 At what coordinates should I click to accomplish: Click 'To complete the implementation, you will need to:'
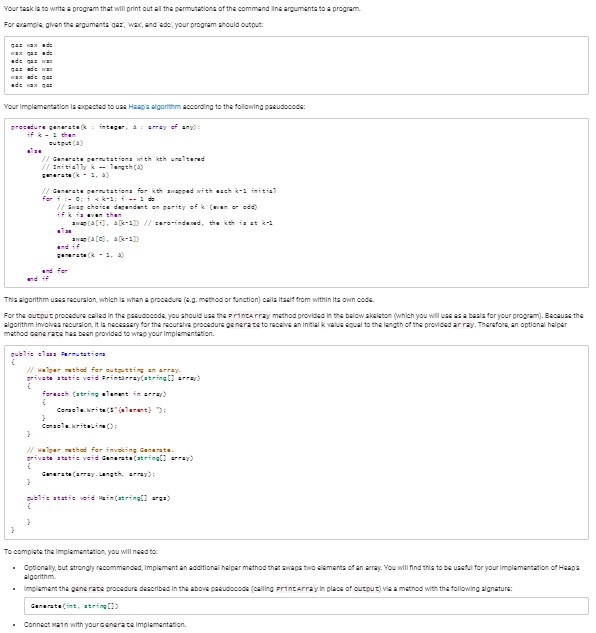pyautogui.click(x=81, y=552)
